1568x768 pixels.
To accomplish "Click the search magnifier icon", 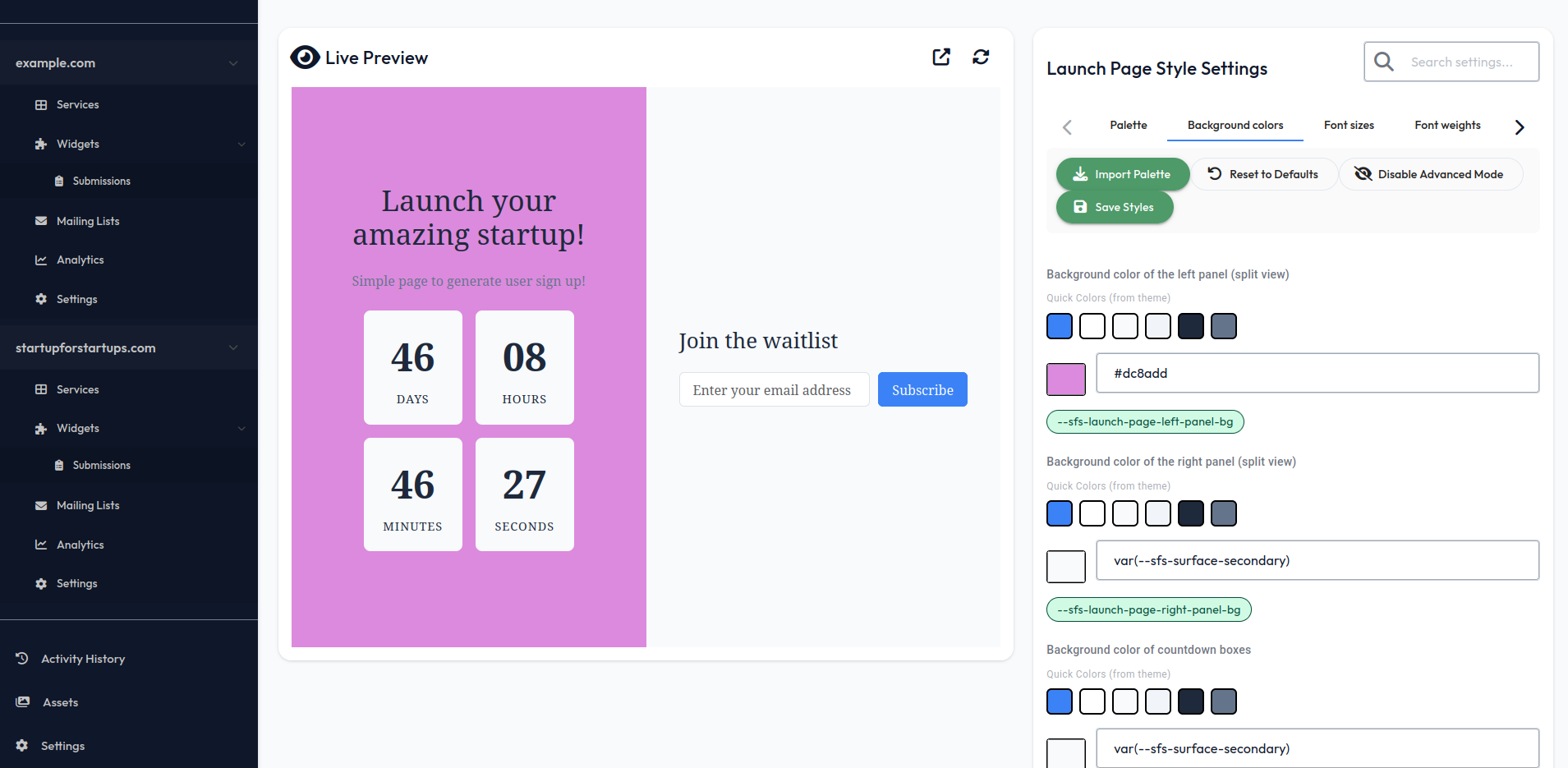I will 1384,62.
